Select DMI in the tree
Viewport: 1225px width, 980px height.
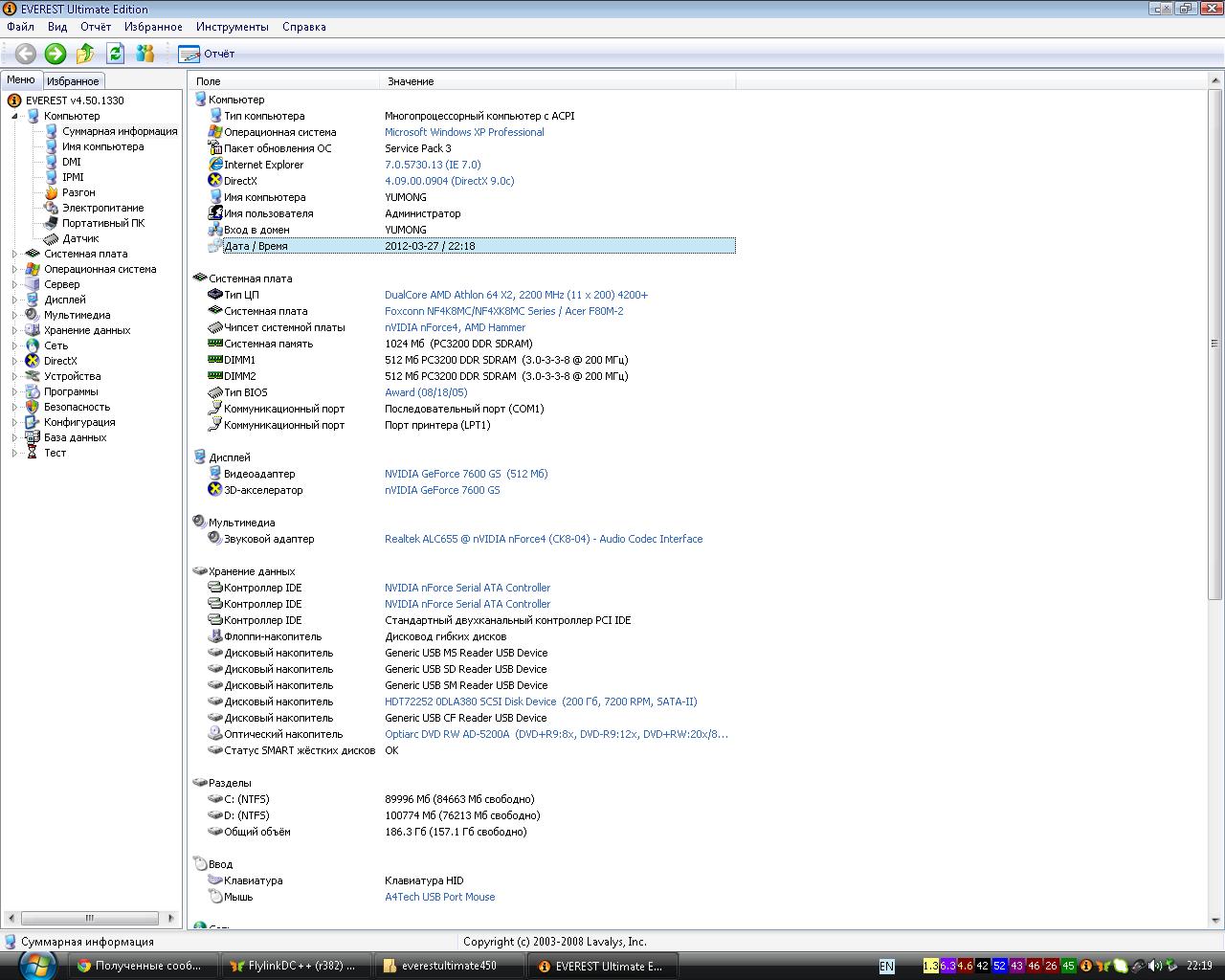[72, 162]
